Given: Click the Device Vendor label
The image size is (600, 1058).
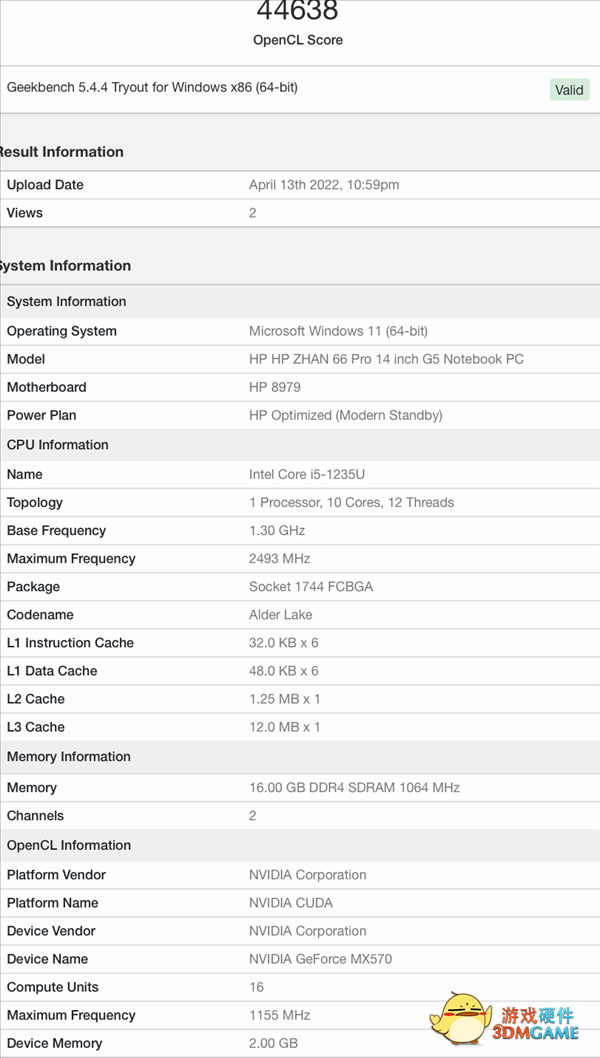Looking at the screenshot, I should tap(51, 931).
